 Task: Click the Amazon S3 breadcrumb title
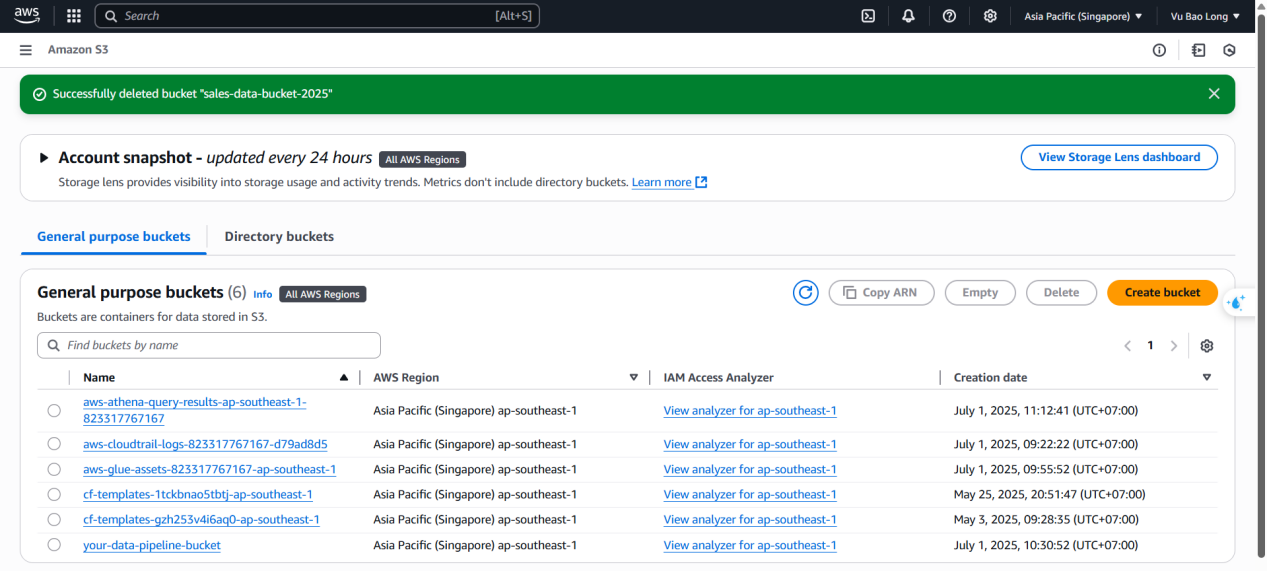pyautogui.click(x=78, y=50)
